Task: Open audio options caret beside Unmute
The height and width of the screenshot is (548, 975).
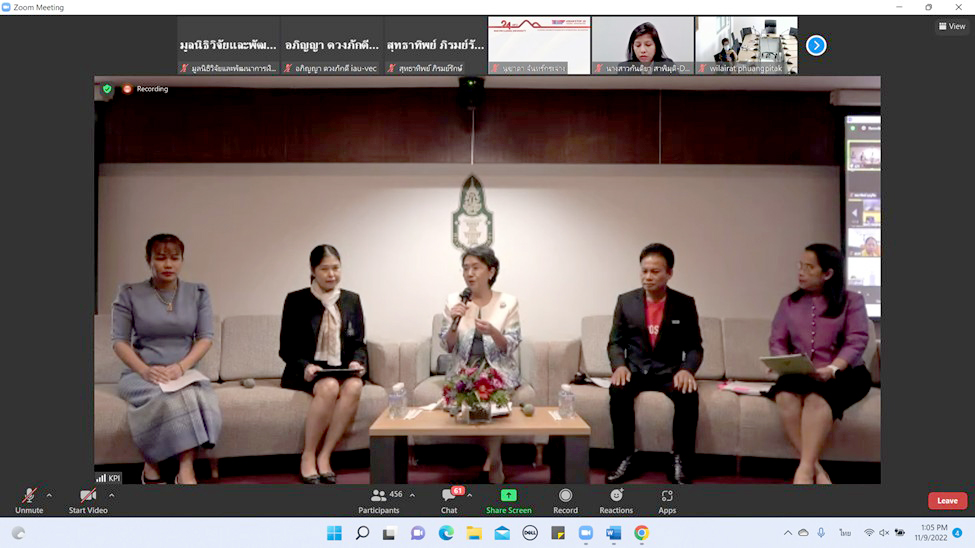Action: (49, 495)
